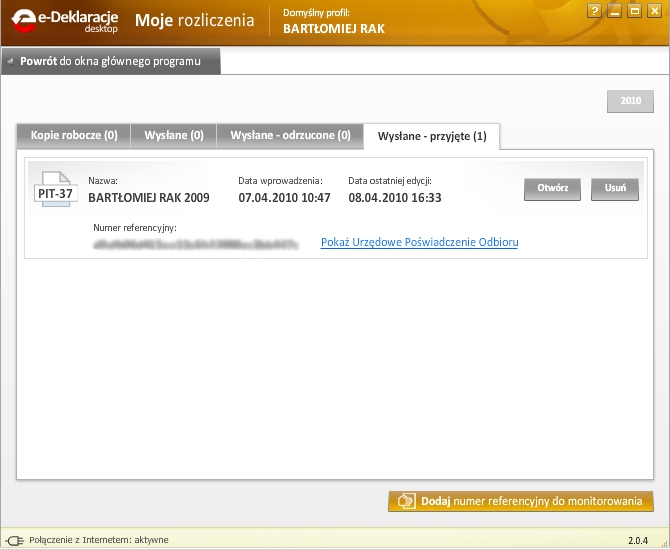The image size is (670, 550).
Task: Click the blurred reference number value
Action: [196, 244]
